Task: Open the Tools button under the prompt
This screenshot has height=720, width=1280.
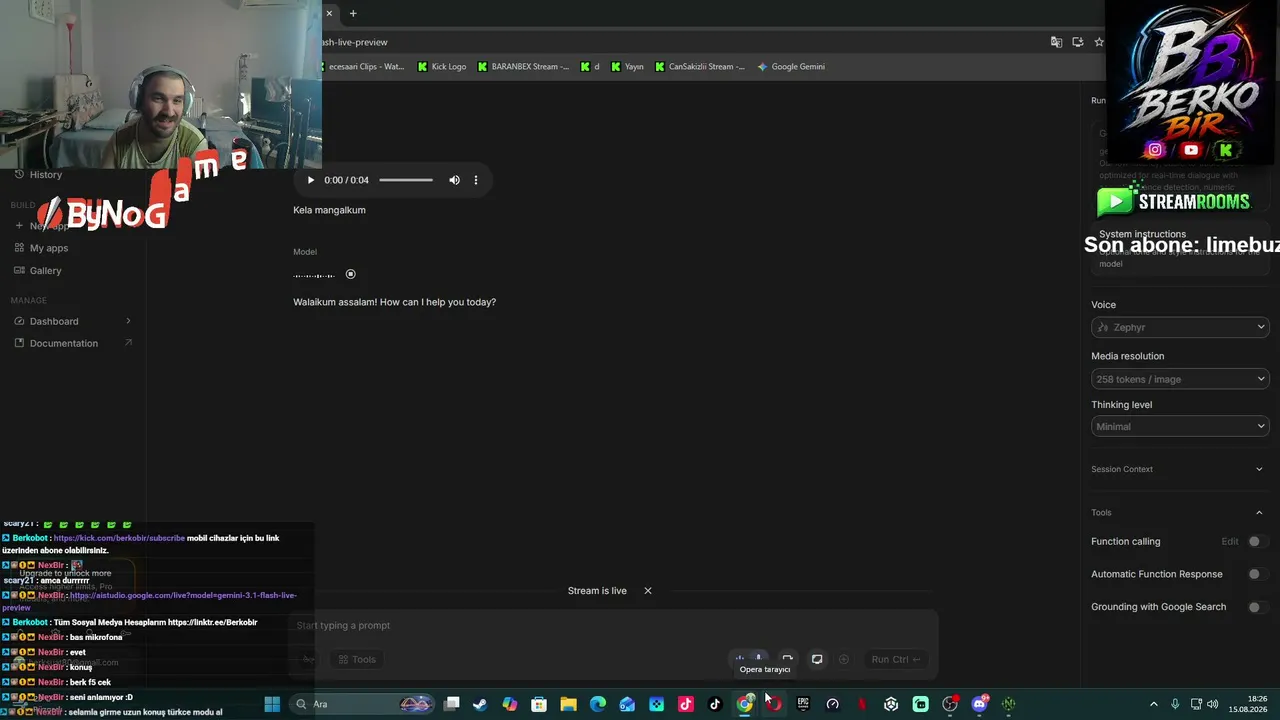Action: (356, 659)
